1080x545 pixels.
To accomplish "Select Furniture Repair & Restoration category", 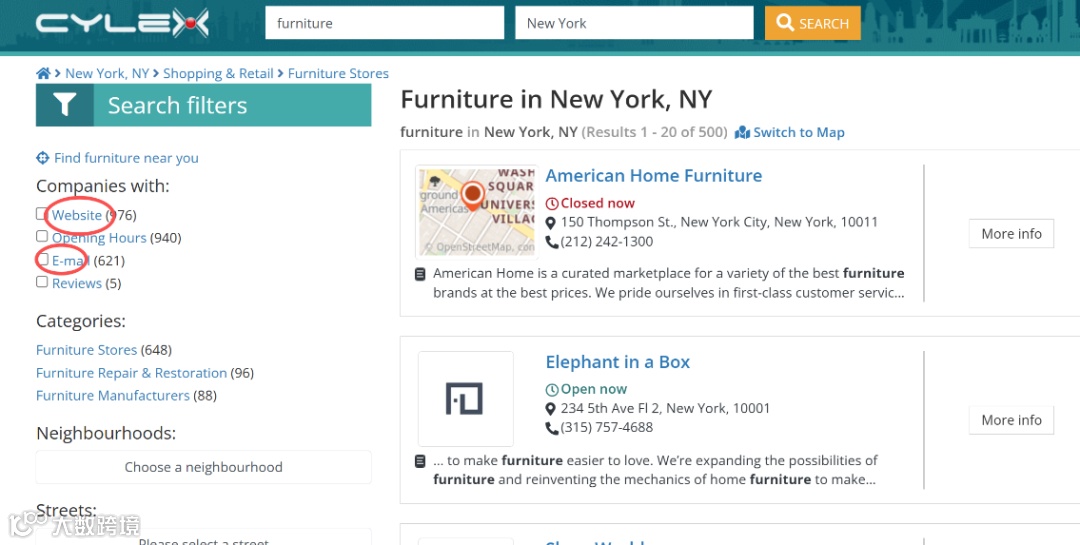I will coord(131,373).
